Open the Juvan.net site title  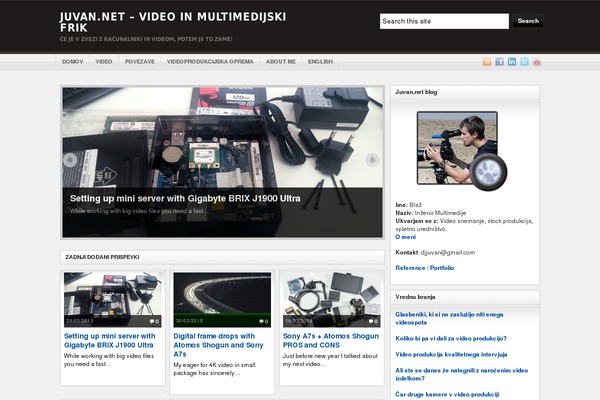click(x=173, y=22)
